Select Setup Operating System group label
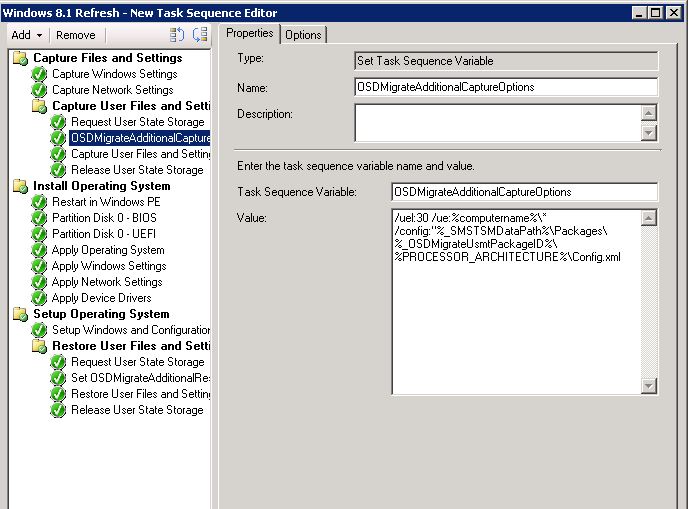 (x=101, y=314)
